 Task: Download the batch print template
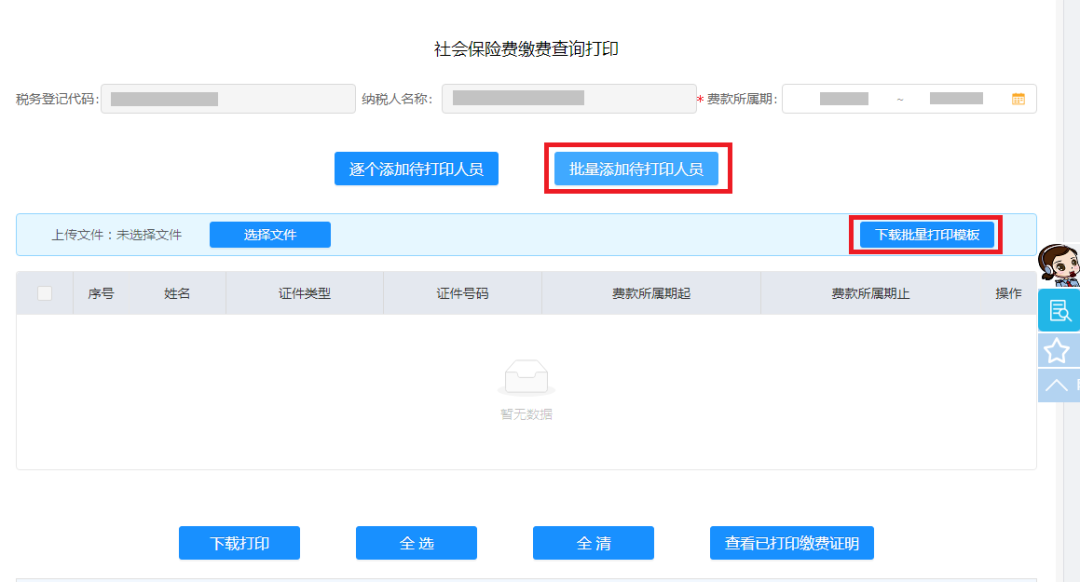click(x=925, y=234)
